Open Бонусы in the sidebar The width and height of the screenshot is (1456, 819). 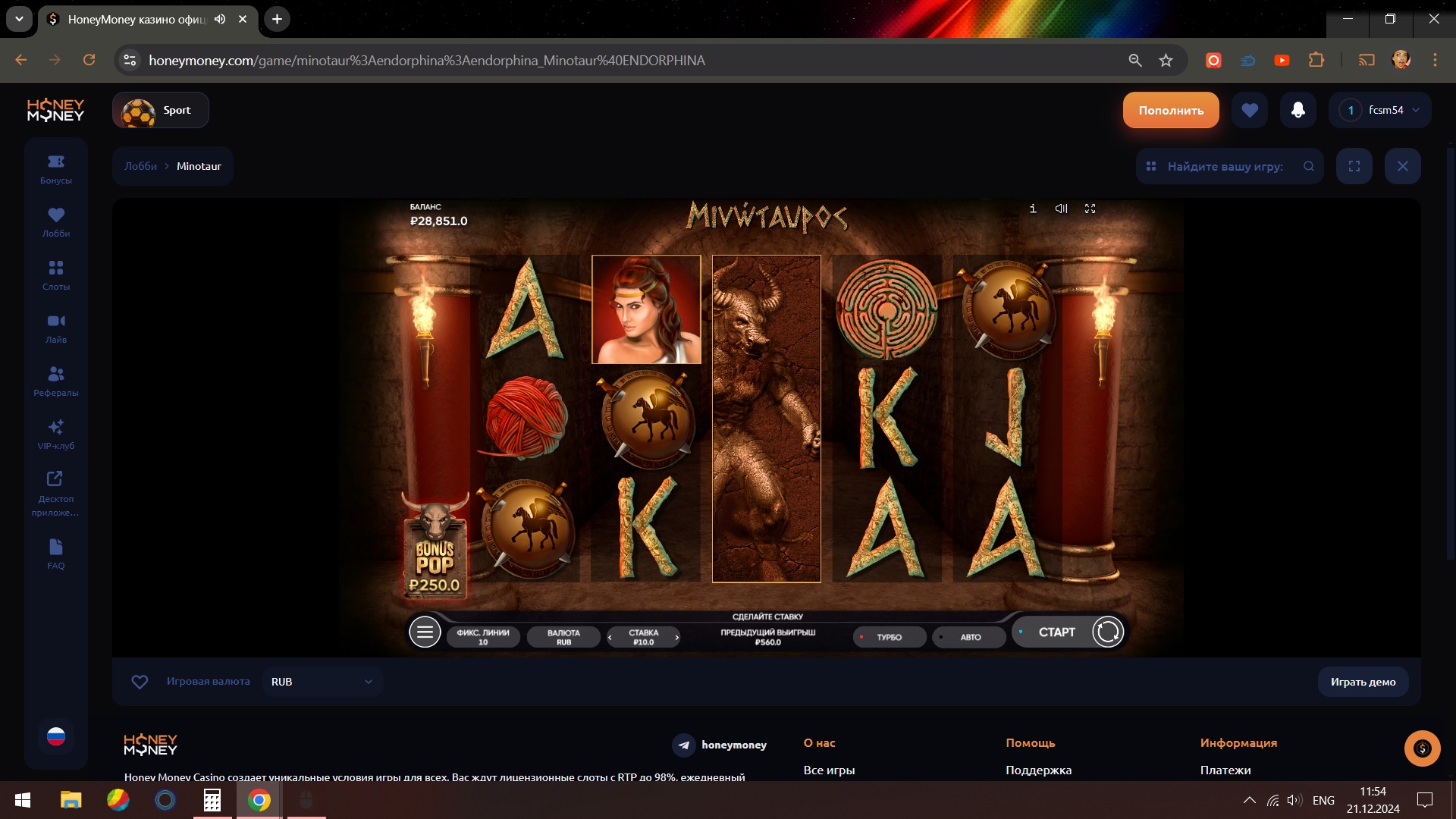pyautogui.click(x=56, y=169)
